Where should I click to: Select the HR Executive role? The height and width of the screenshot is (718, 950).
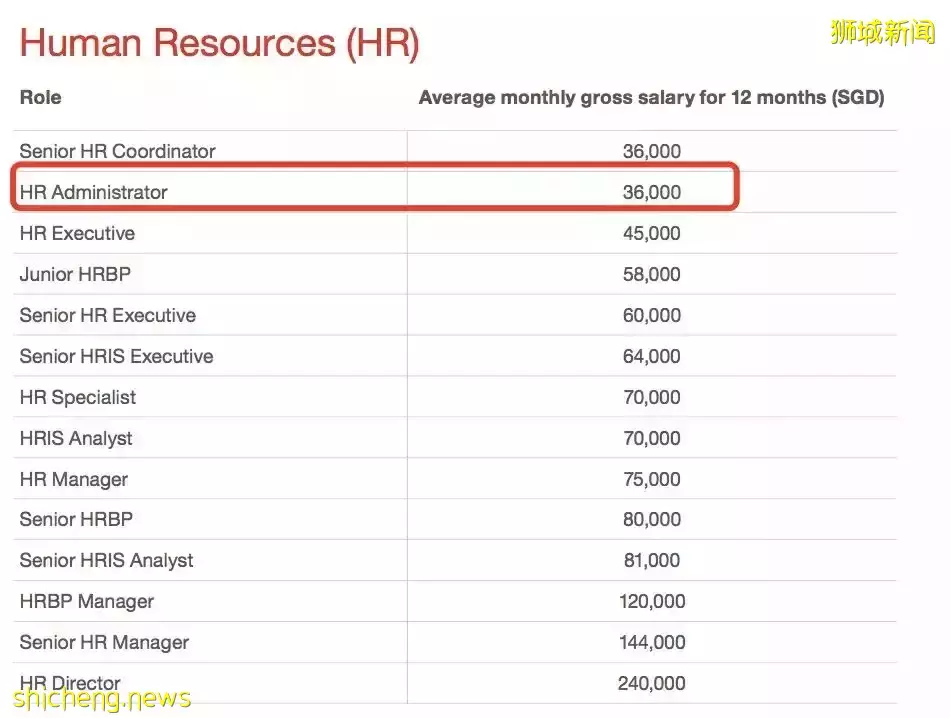pos(77,234)
